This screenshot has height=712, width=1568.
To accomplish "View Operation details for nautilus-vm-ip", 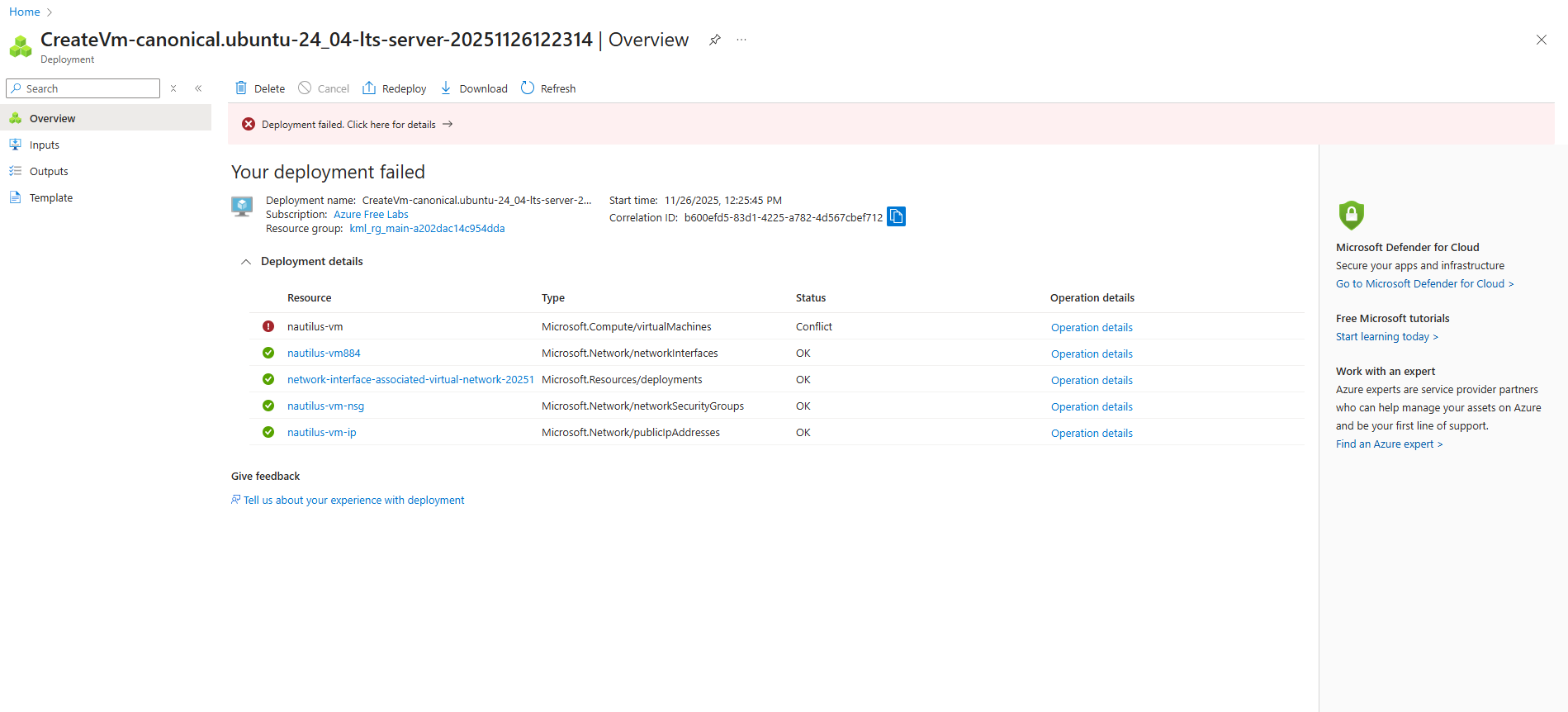I will [1092, 434].
